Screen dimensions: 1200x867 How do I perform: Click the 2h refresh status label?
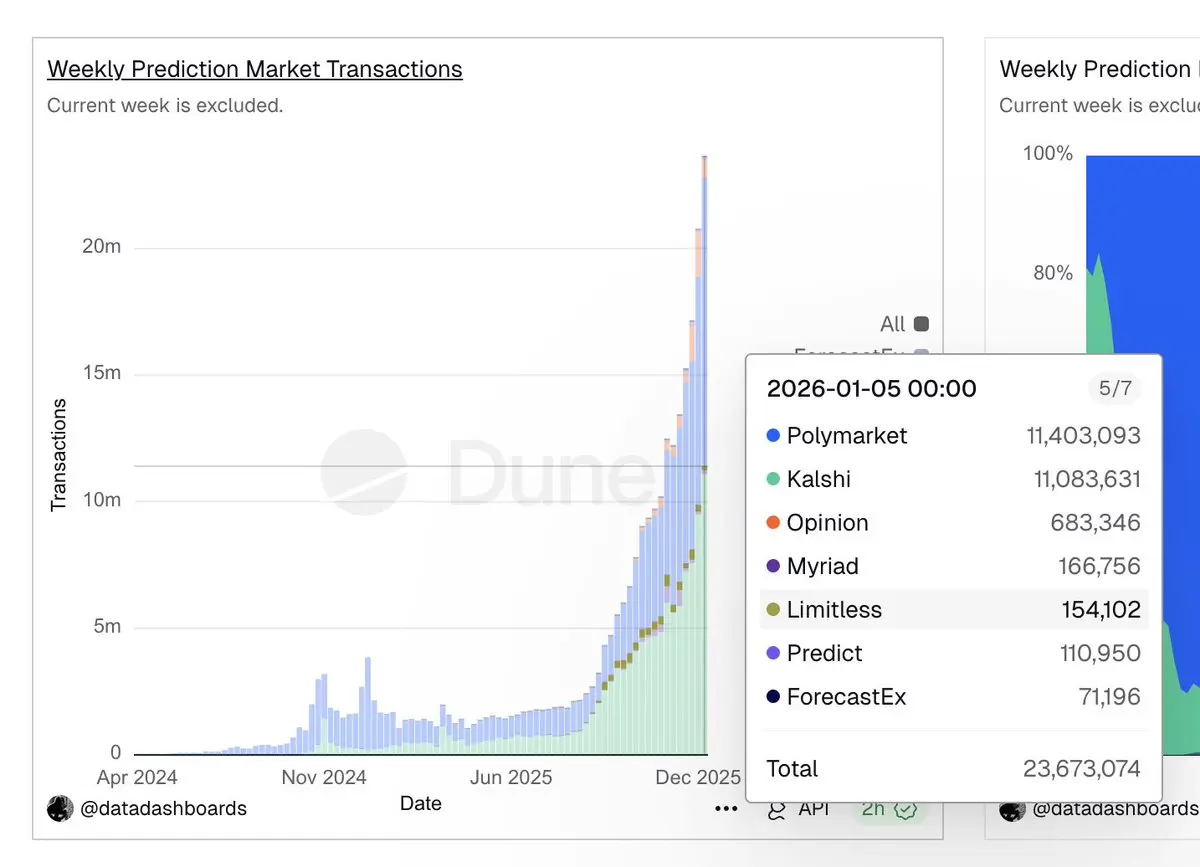873,809
